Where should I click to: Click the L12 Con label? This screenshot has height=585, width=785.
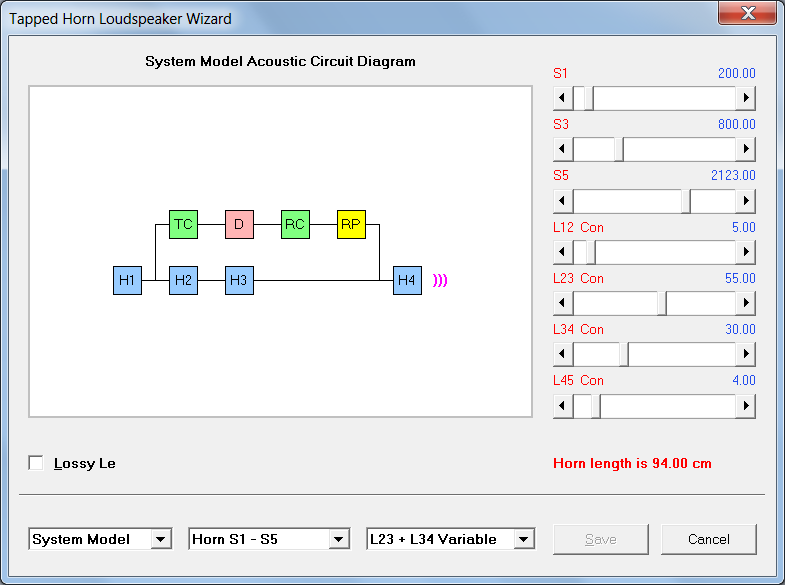pyautogui.click(x=578, y=228)
